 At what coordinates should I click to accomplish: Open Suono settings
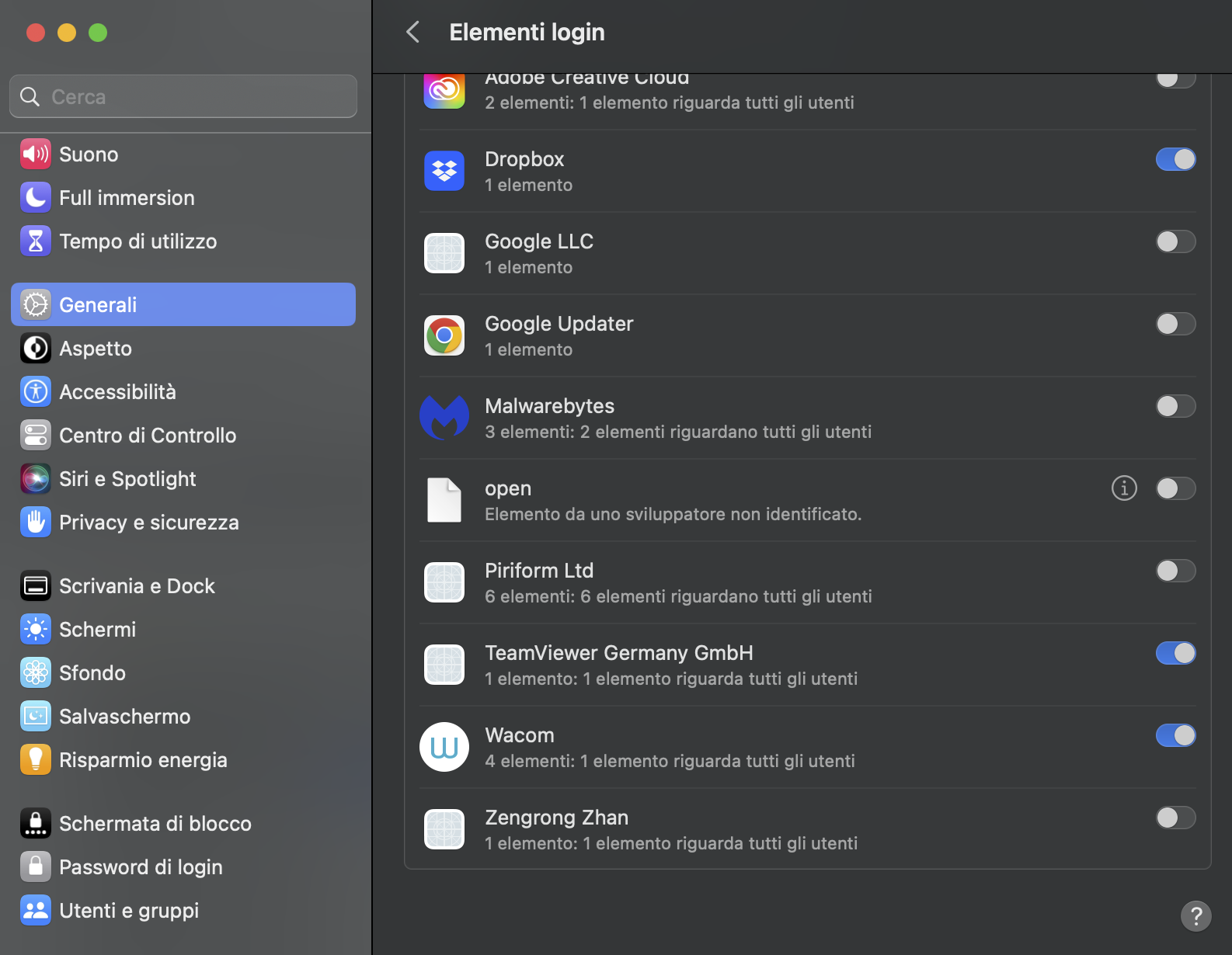click(x=183, y=154)
